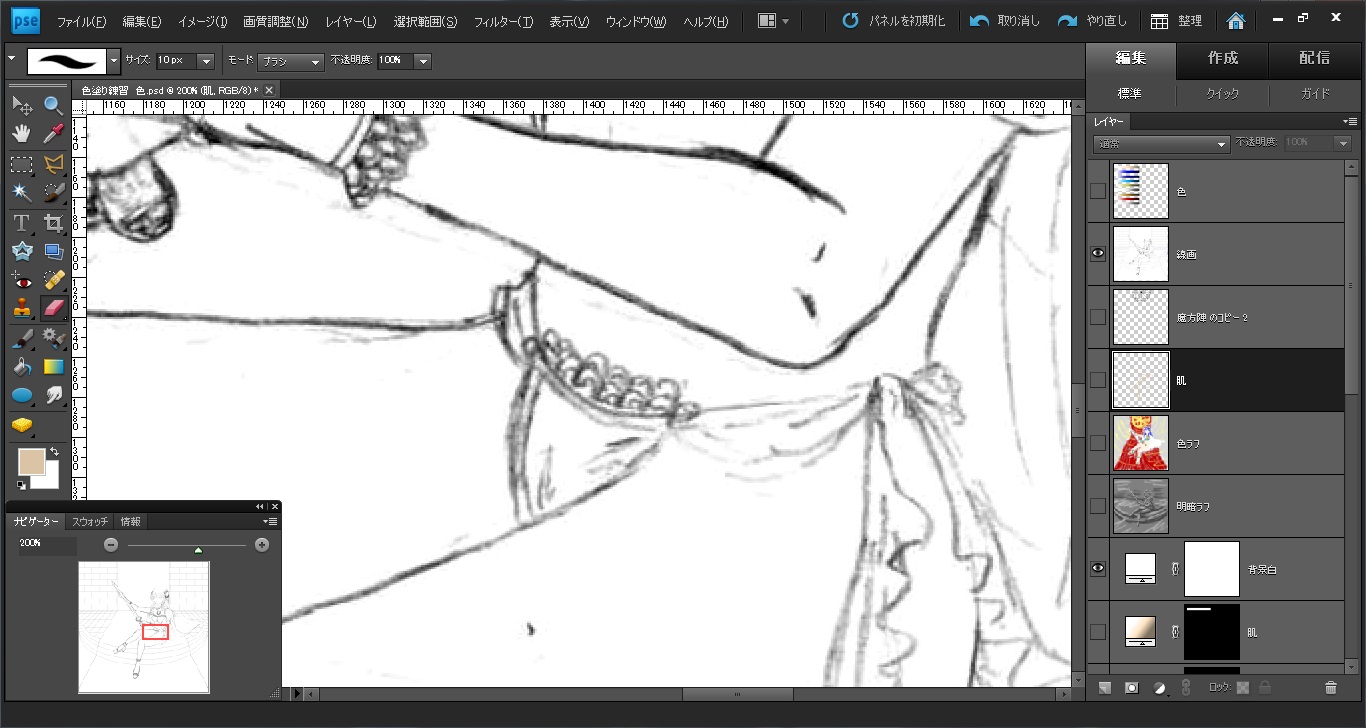Hide the 線画 layer

[x=1098, y=254]
